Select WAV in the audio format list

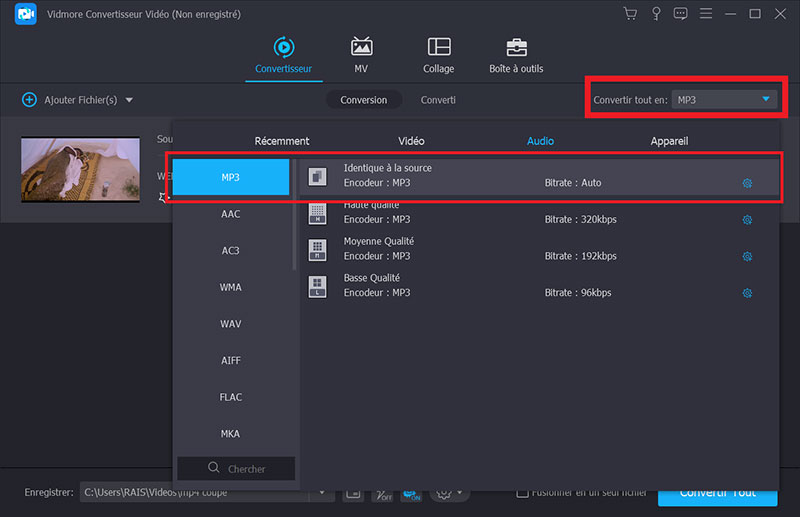tap(231, 324)
